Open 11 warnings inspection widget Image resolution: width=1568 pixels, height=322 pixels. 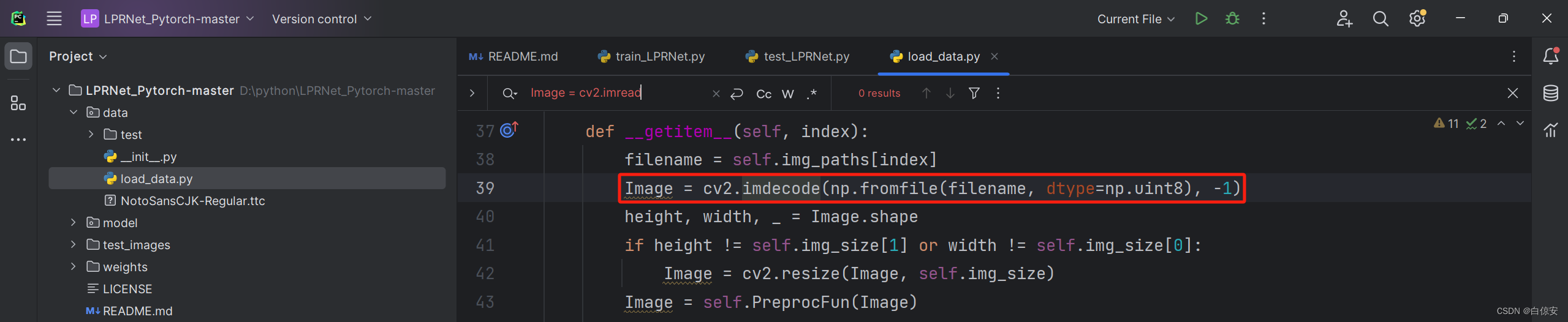click(1446, 124)
